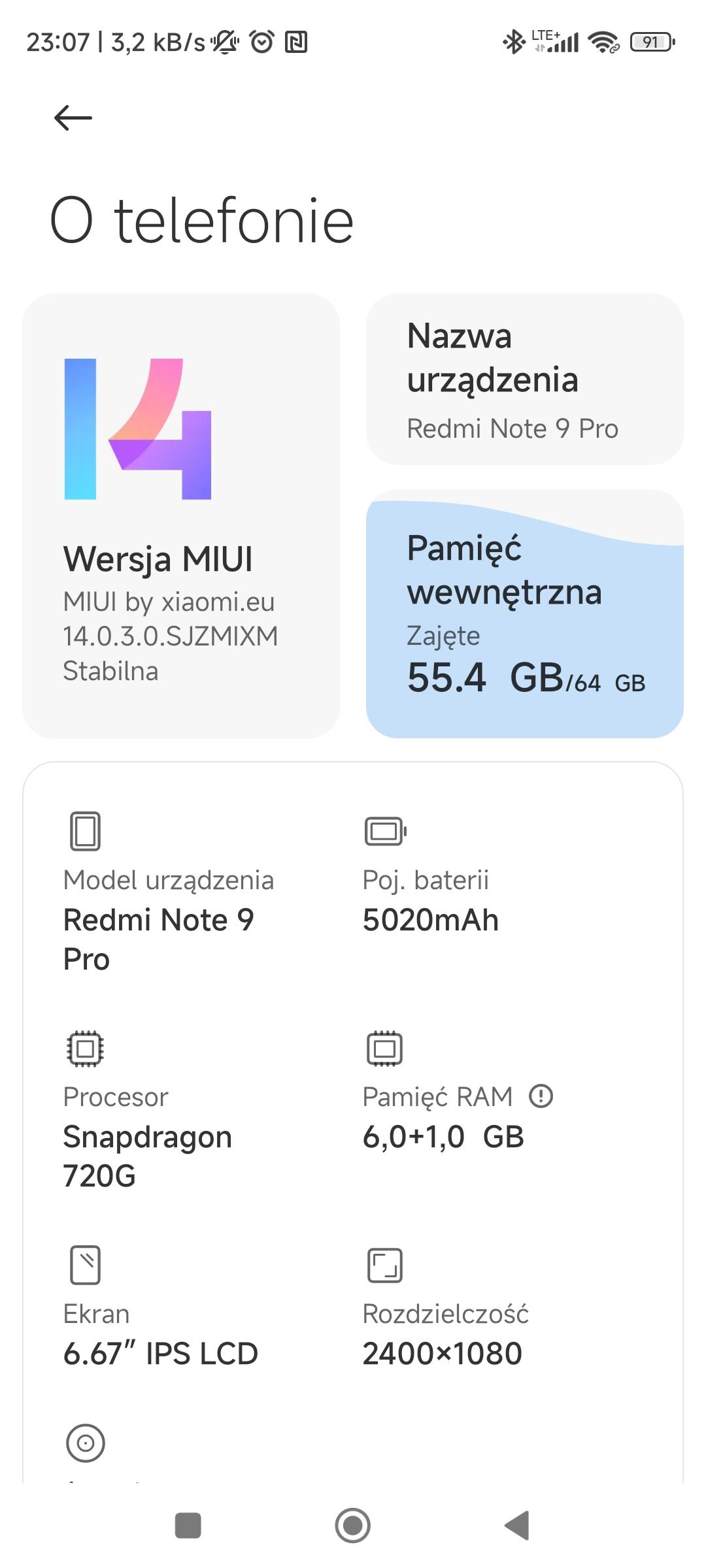Tap the screen display icon
This screenshot has width=706, height=1568.
point(85,1265)
